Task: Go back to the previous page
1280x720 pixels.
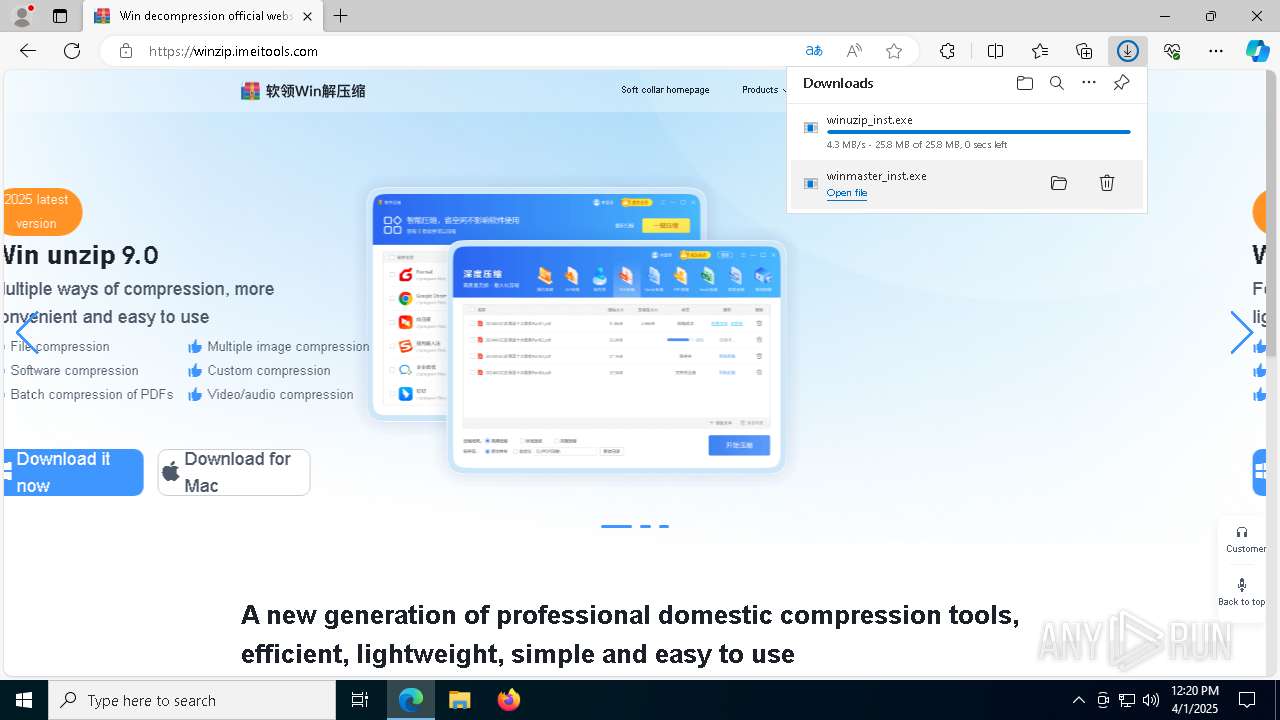Action: [28, 51]
